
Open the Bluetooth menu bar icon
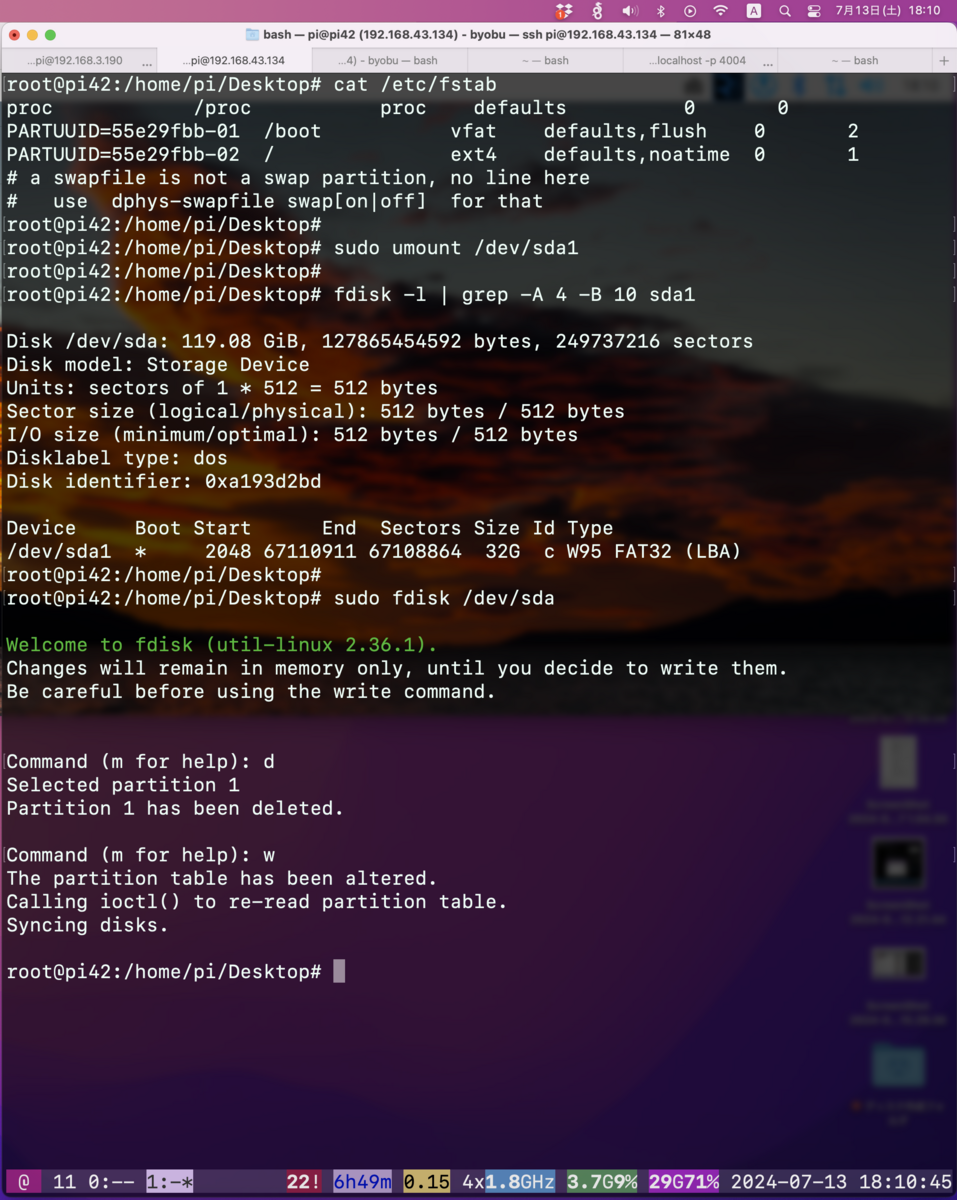click(660, 11)
